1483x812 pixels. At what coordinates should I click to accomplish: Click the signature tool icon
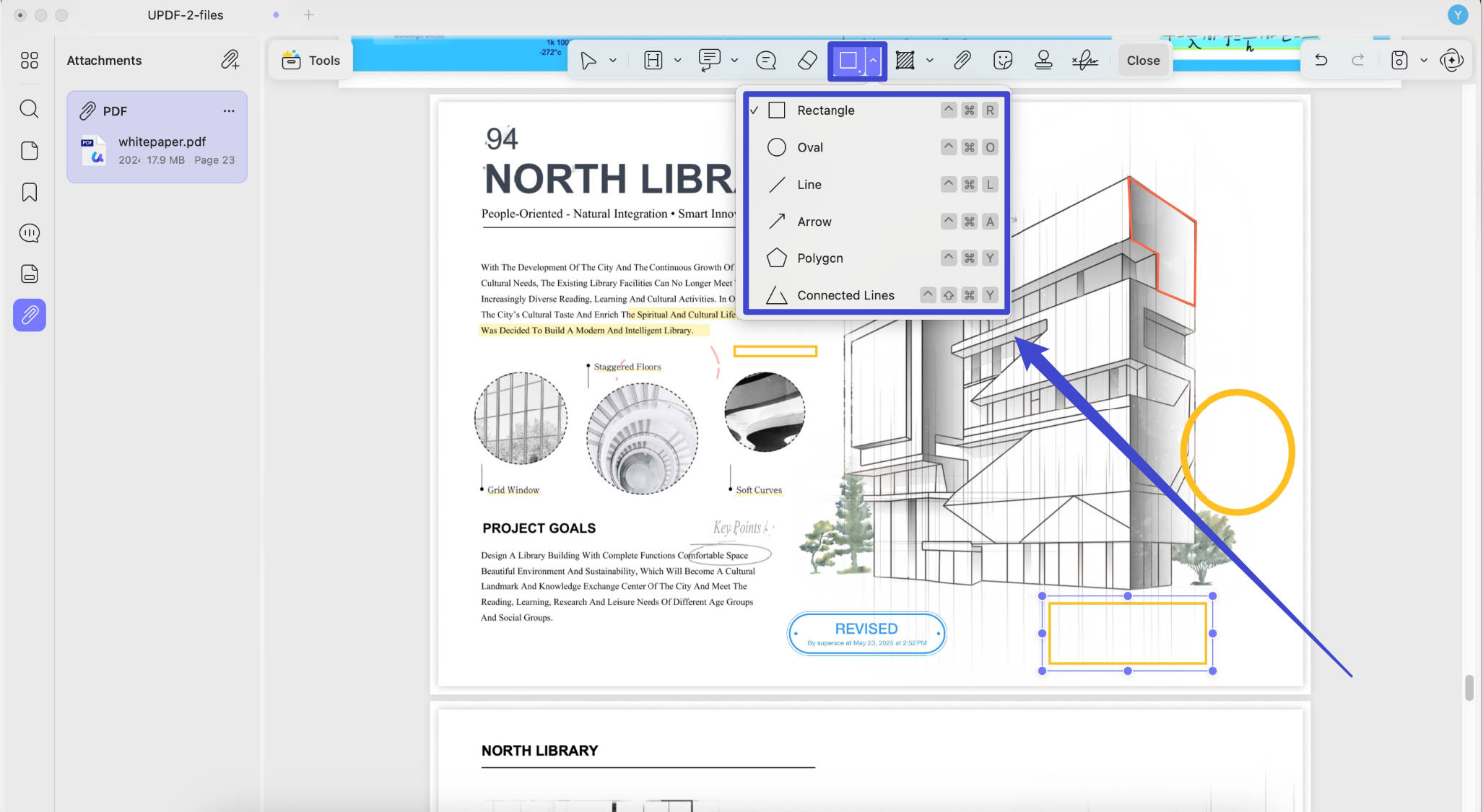point(1084,61)
